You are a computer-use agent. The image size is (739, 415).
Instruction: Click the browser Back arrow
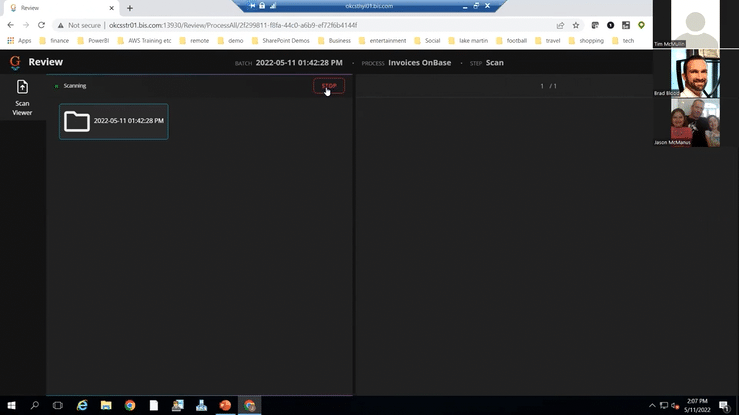pyautogui.click(x=11, y=25)
